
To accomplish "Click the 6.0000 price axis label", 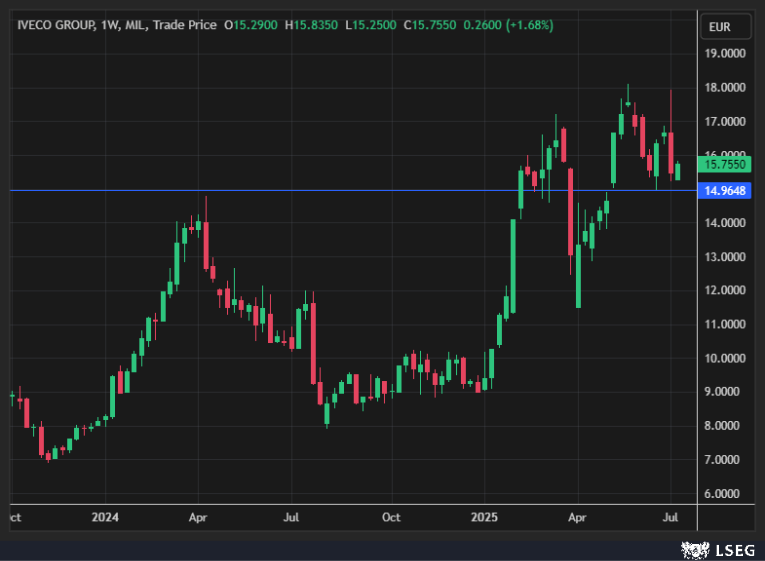I will (x=727, y=494).
